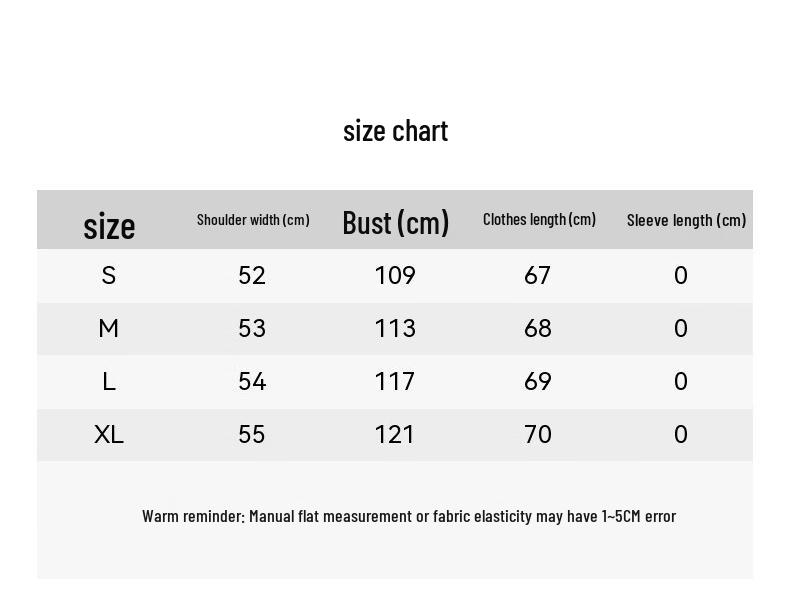Click the "size" column header
This screenshot has width=790, height=593.
click(109, 226)
